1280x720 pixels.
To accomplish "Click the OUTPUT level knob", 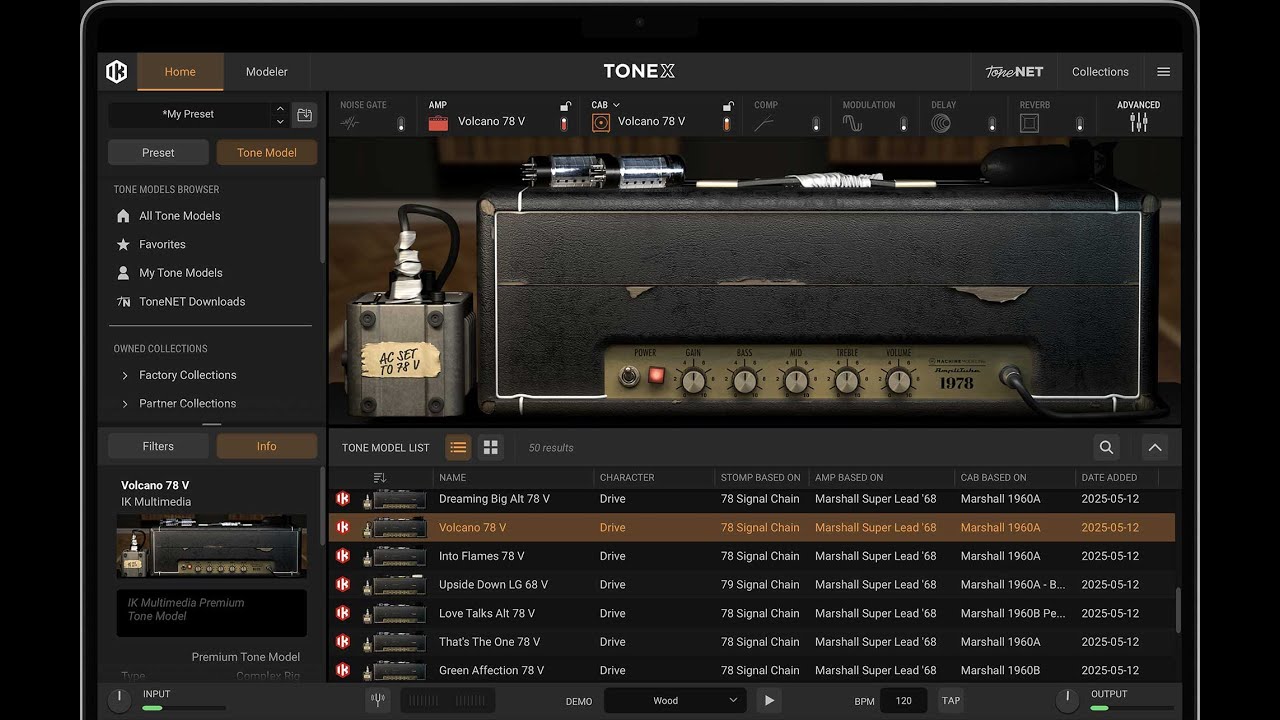I will pyautogui.click(x=1067, y=700).
